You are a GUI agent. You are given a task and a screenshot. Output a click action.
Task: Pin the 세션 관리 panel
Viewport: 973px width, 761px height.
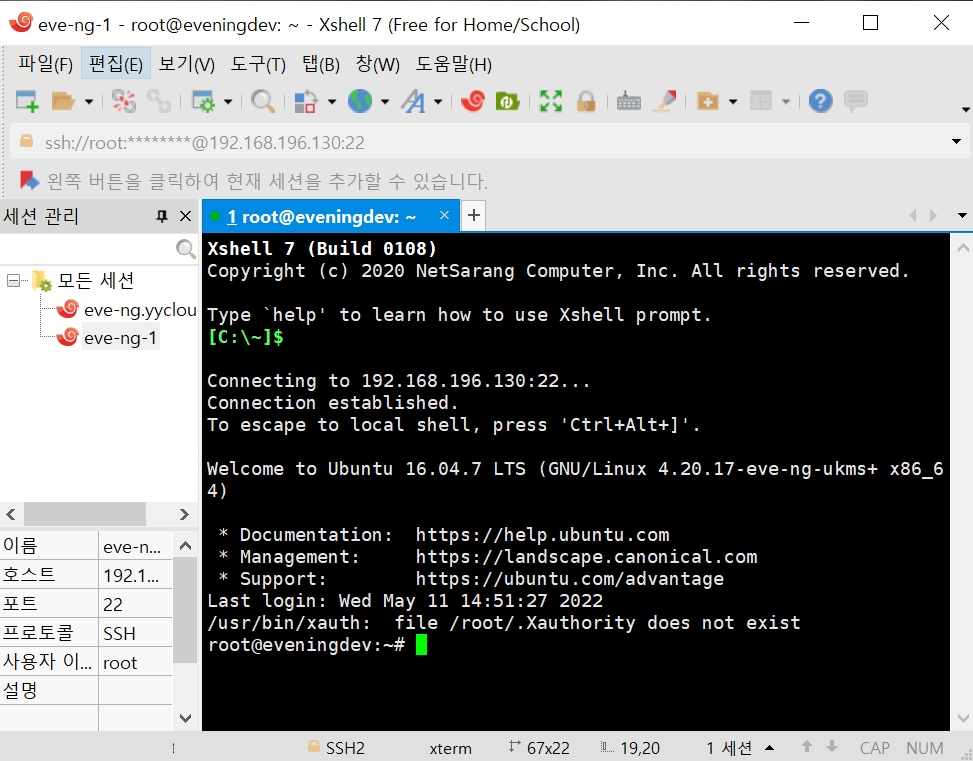point(162,216)
